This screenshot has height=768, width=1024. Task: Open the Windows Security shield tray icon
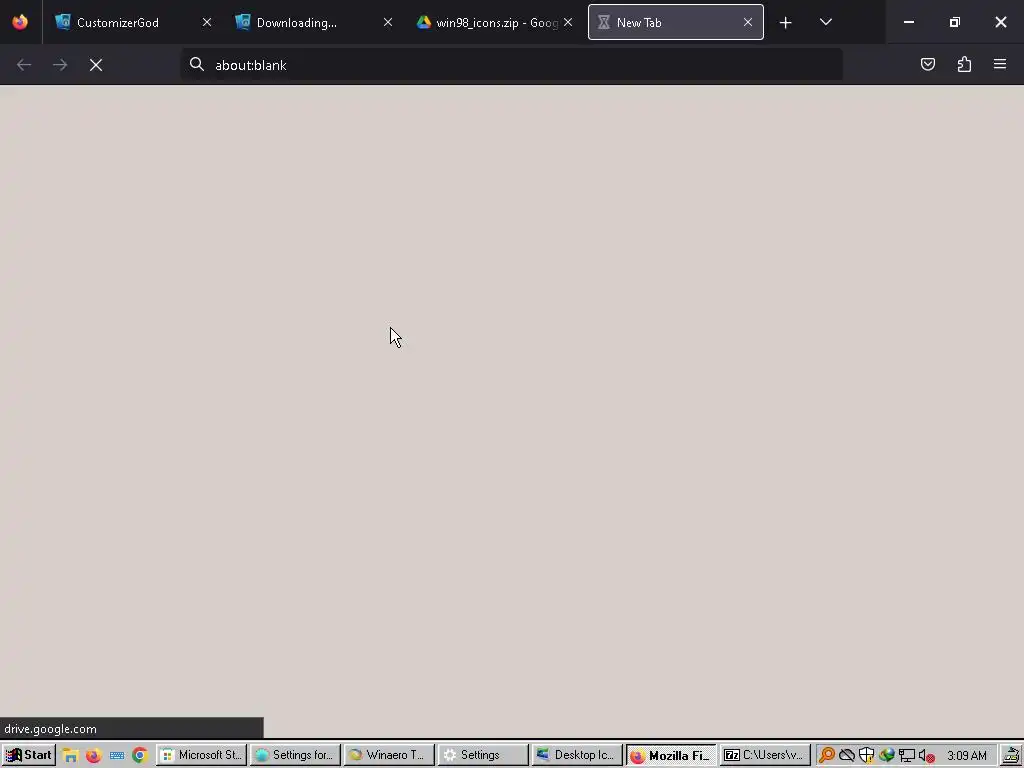coord(867,756)
